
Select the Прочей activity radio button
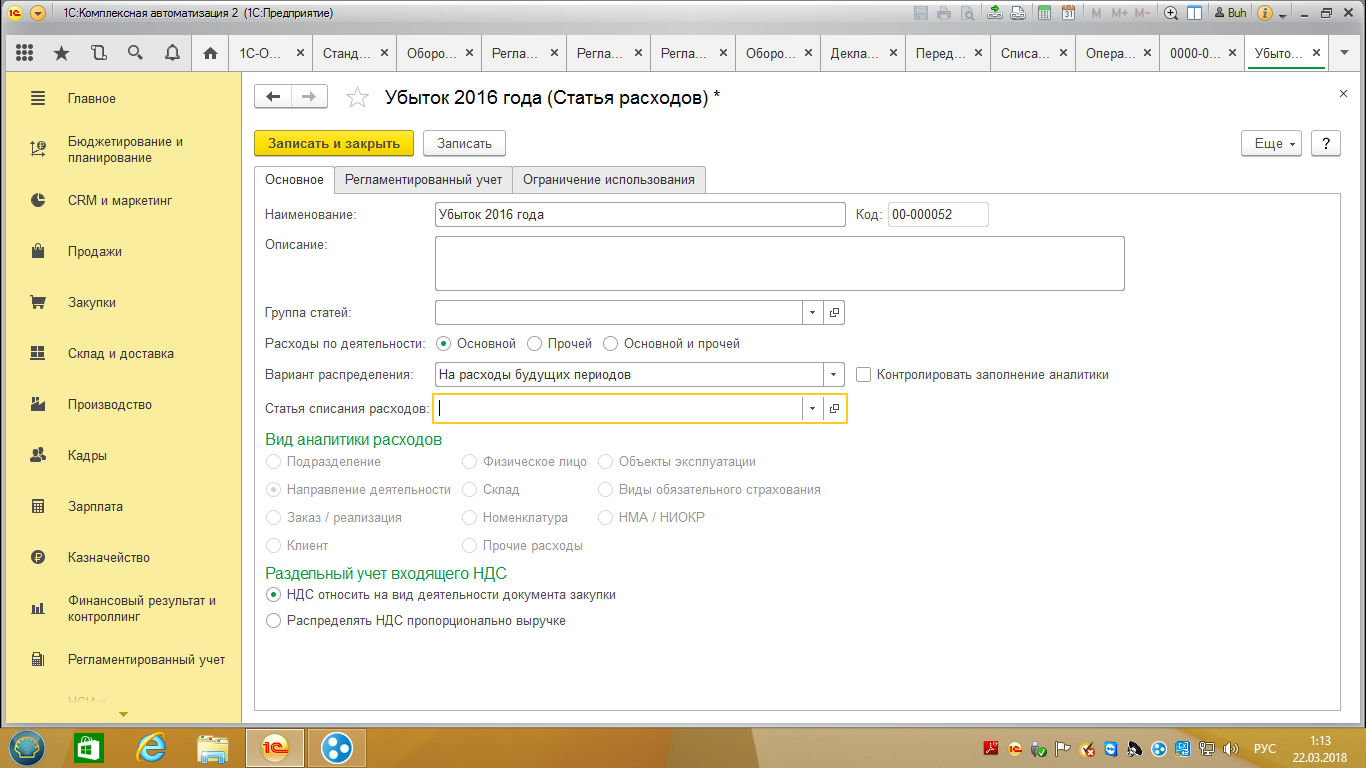pyautogui.click(x=534, y=344)
